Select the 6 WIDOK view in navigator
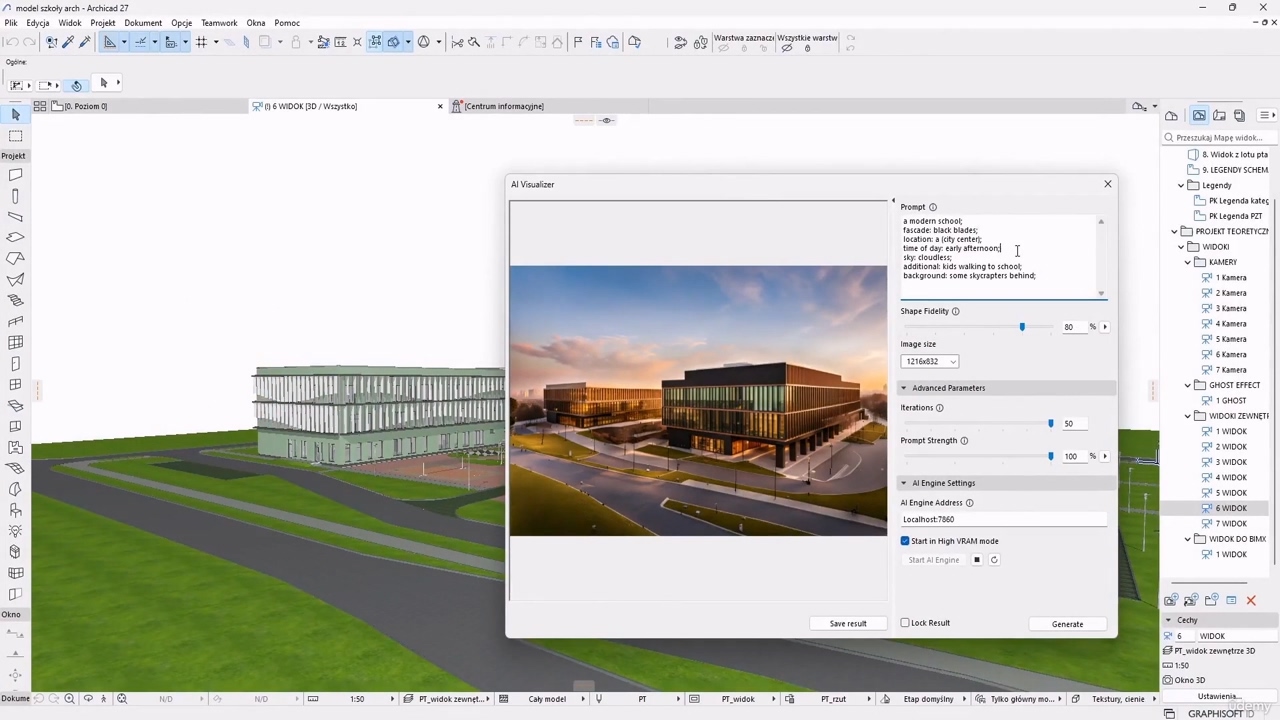 [1230, 508]
